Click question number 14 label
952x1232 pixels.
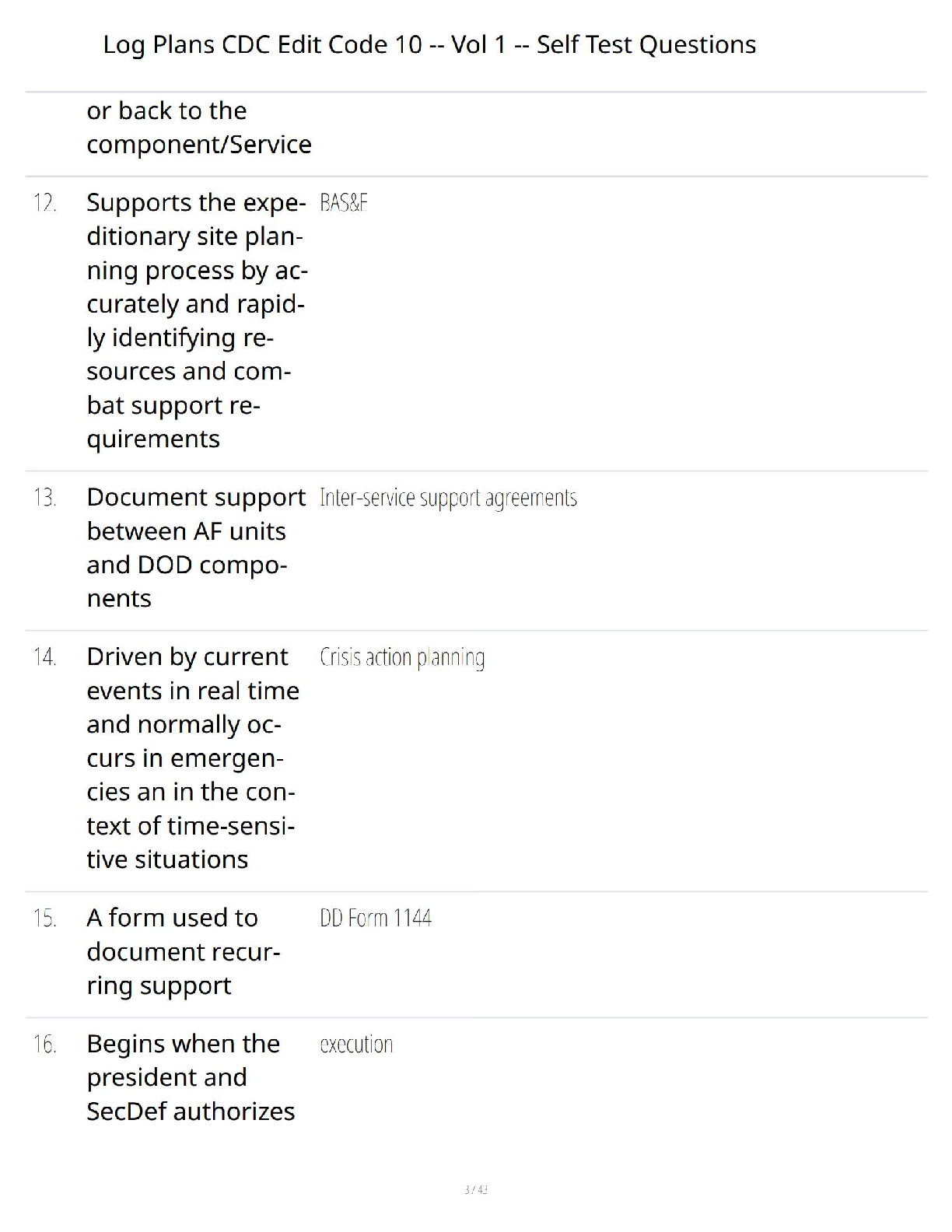(x=44, y=657)
